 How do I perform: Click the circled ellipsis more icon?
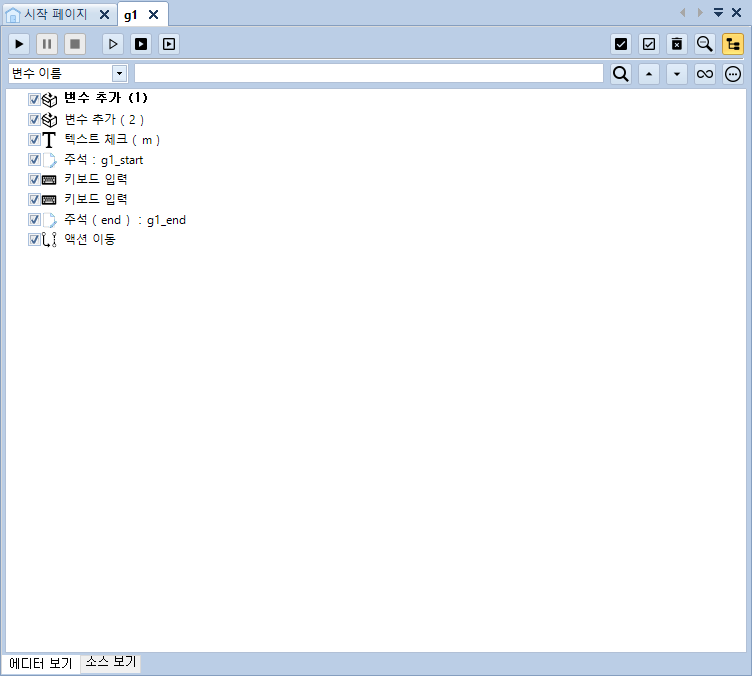tap(733, 74)
